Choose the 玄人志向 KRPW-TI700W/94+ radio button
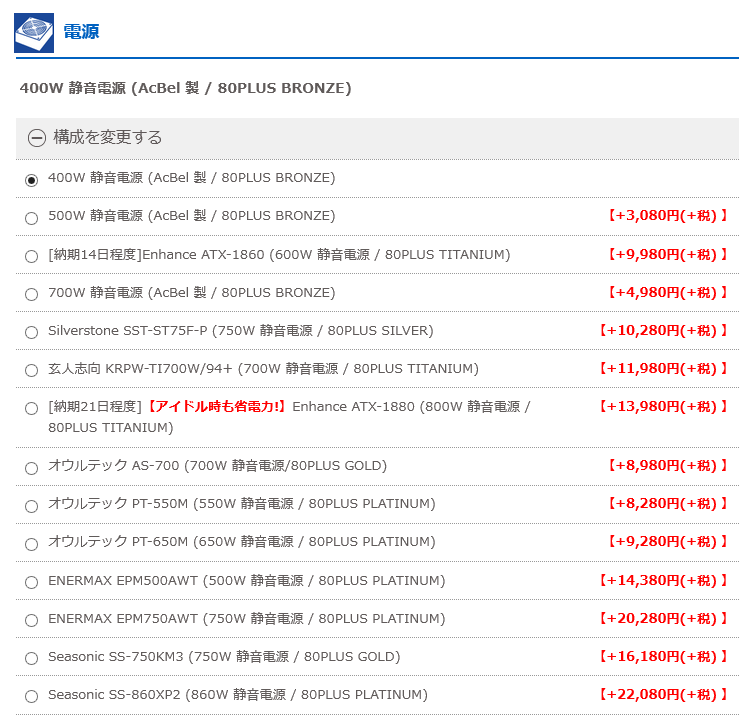 (31, 370)
